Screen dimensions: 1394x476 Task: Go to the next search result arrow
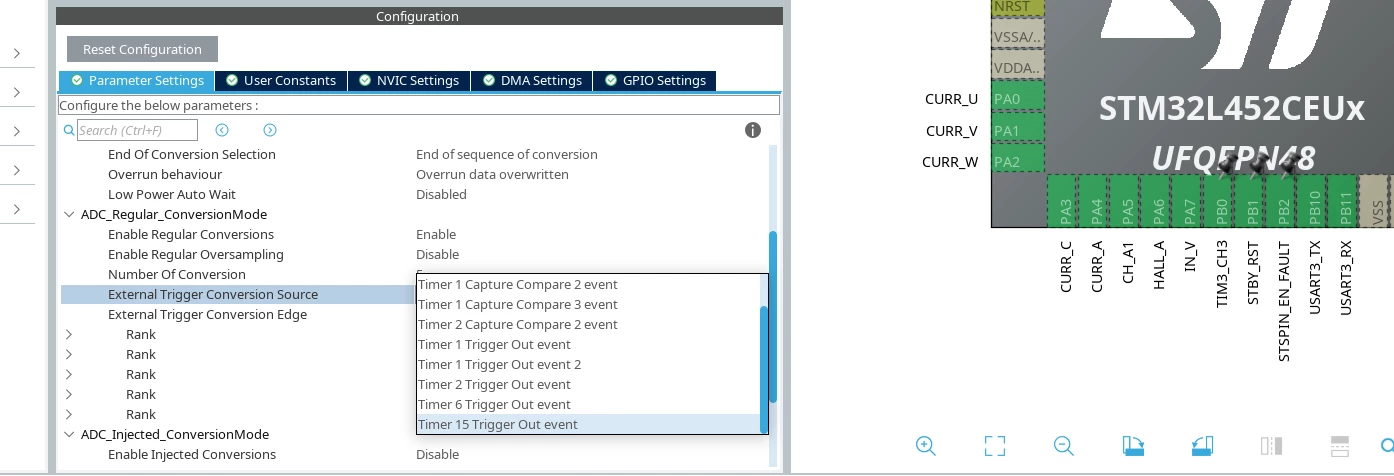point(270,130)
